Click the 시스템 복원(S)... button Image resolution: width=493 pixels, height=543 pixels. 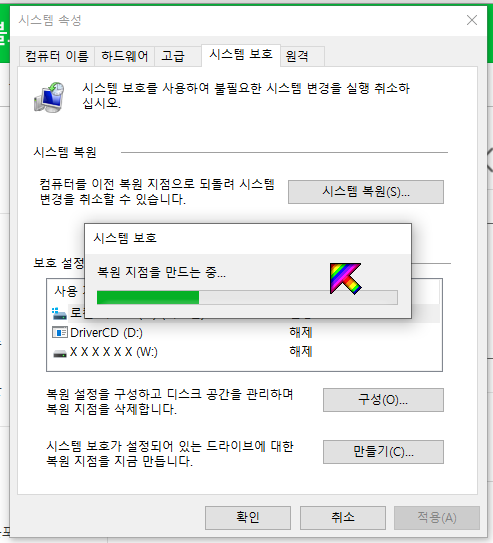tap(366, 192)
